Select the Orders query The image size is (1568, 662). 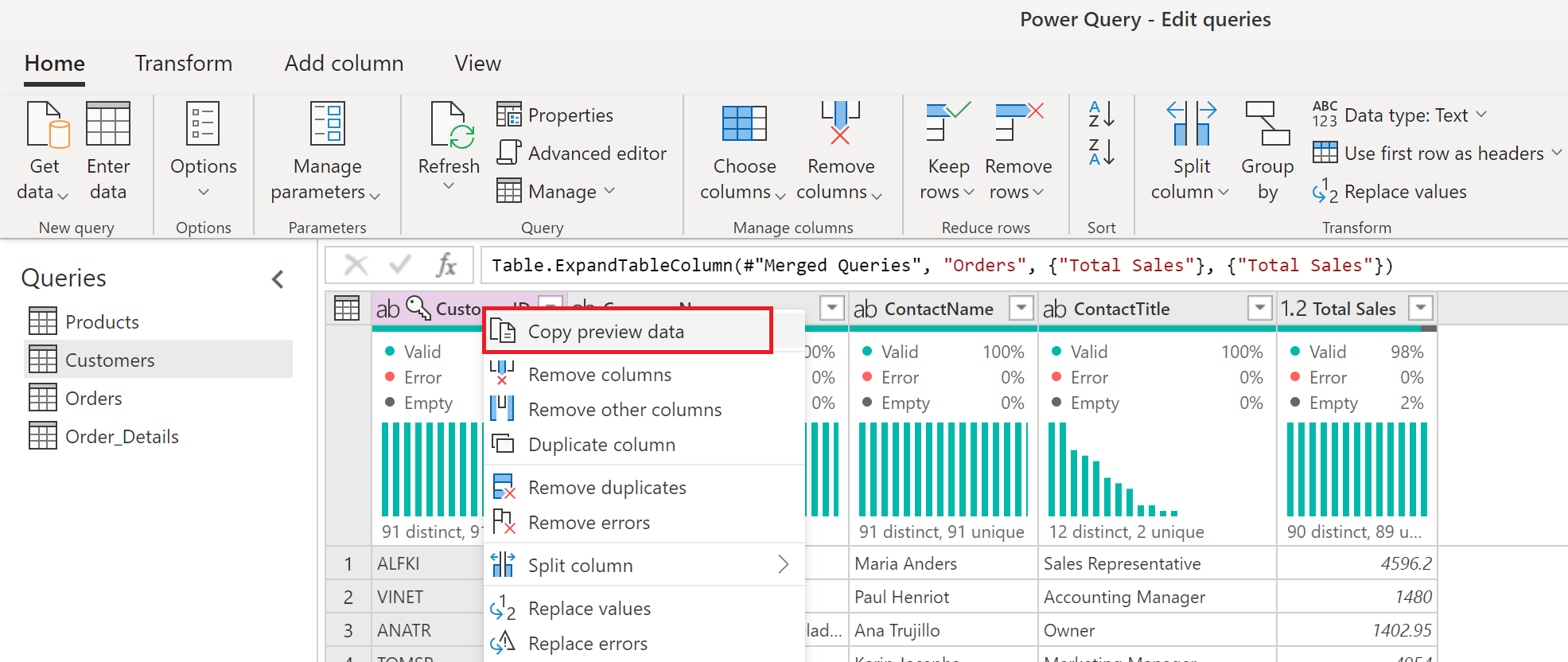pyautogui.click(x=93, y=399)
